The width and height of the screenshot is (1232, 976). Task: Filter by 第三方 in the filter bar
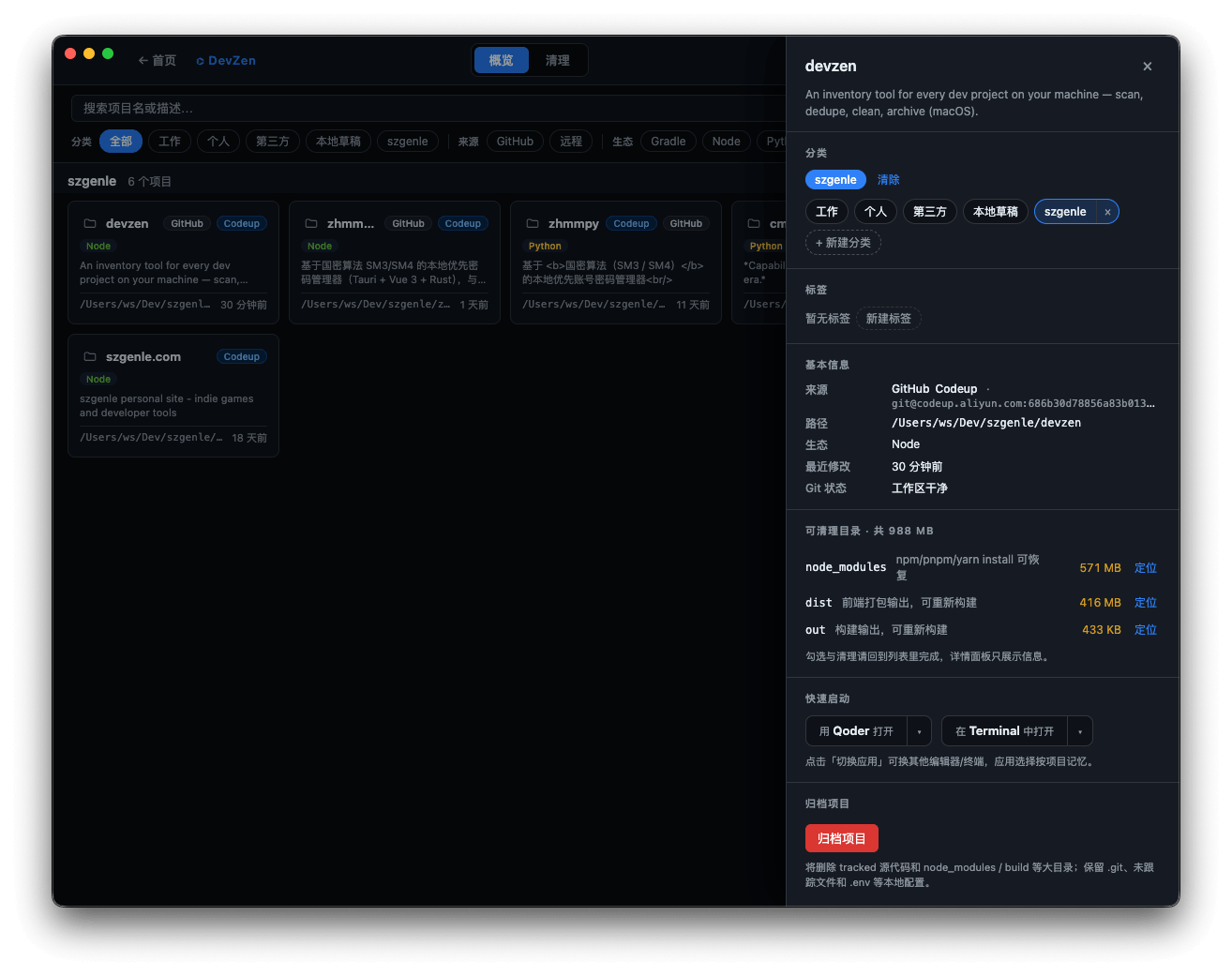click(x=273, y=142)
